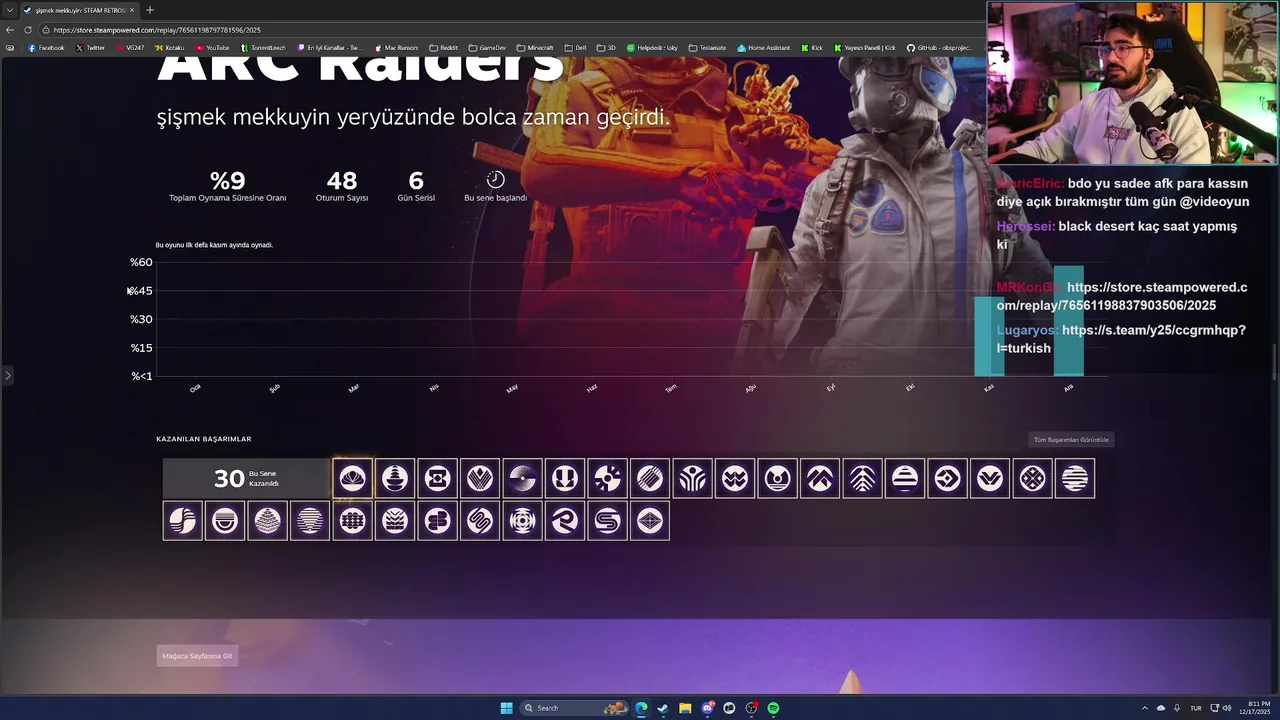Screen dimensions: 1280x720
Task: Open the YouTube bookmark
Action: click(213, 48)
